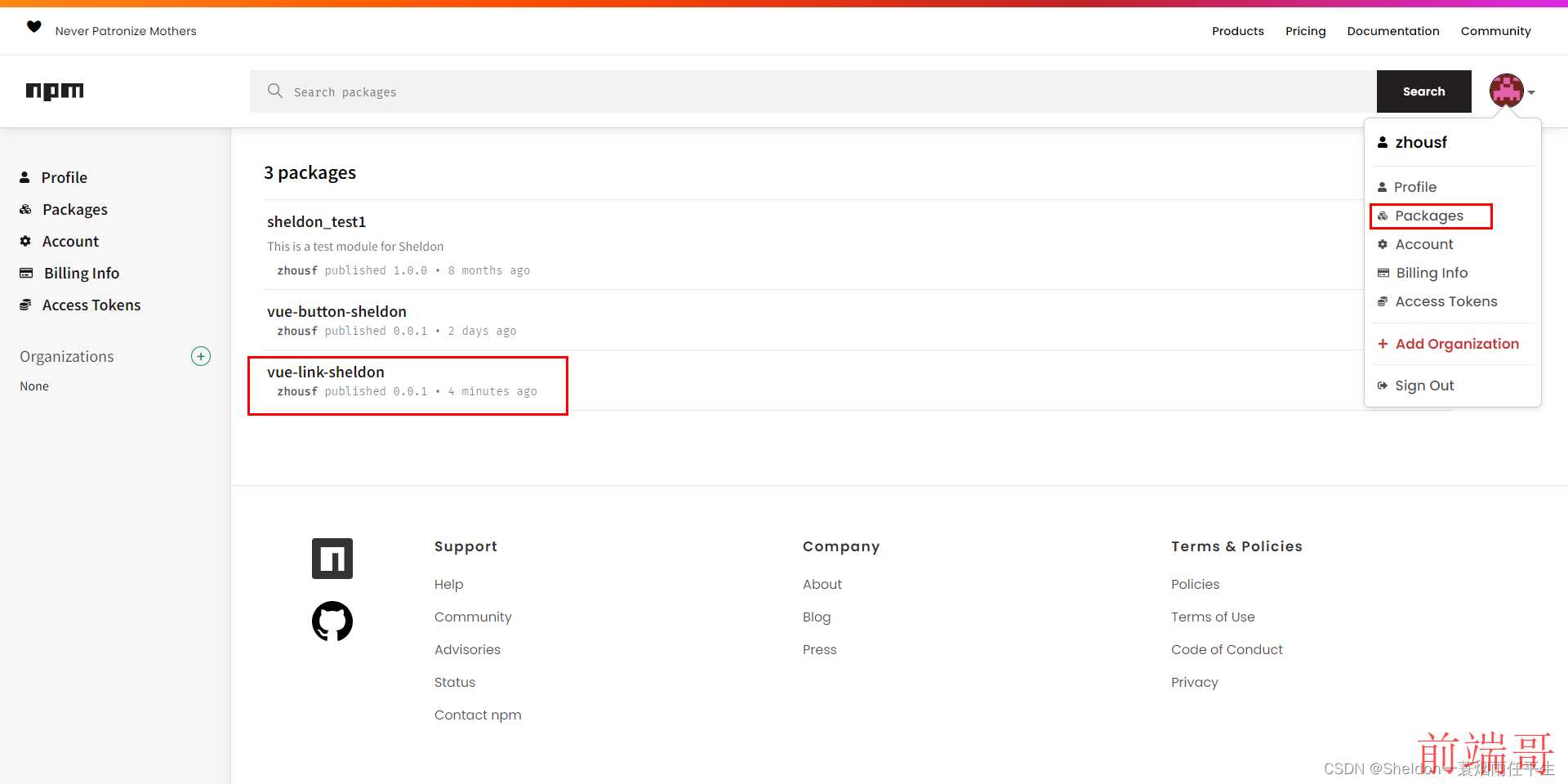Screen dimensions: 1568x784
Task: Click the black heart icon in top bar
Action: point(33,27)
